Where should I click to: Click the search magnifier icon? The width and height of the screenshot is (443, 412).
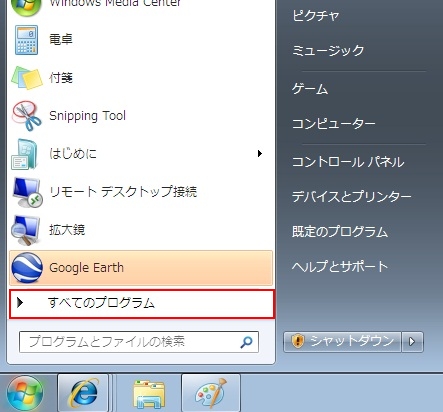pos(246,342)
